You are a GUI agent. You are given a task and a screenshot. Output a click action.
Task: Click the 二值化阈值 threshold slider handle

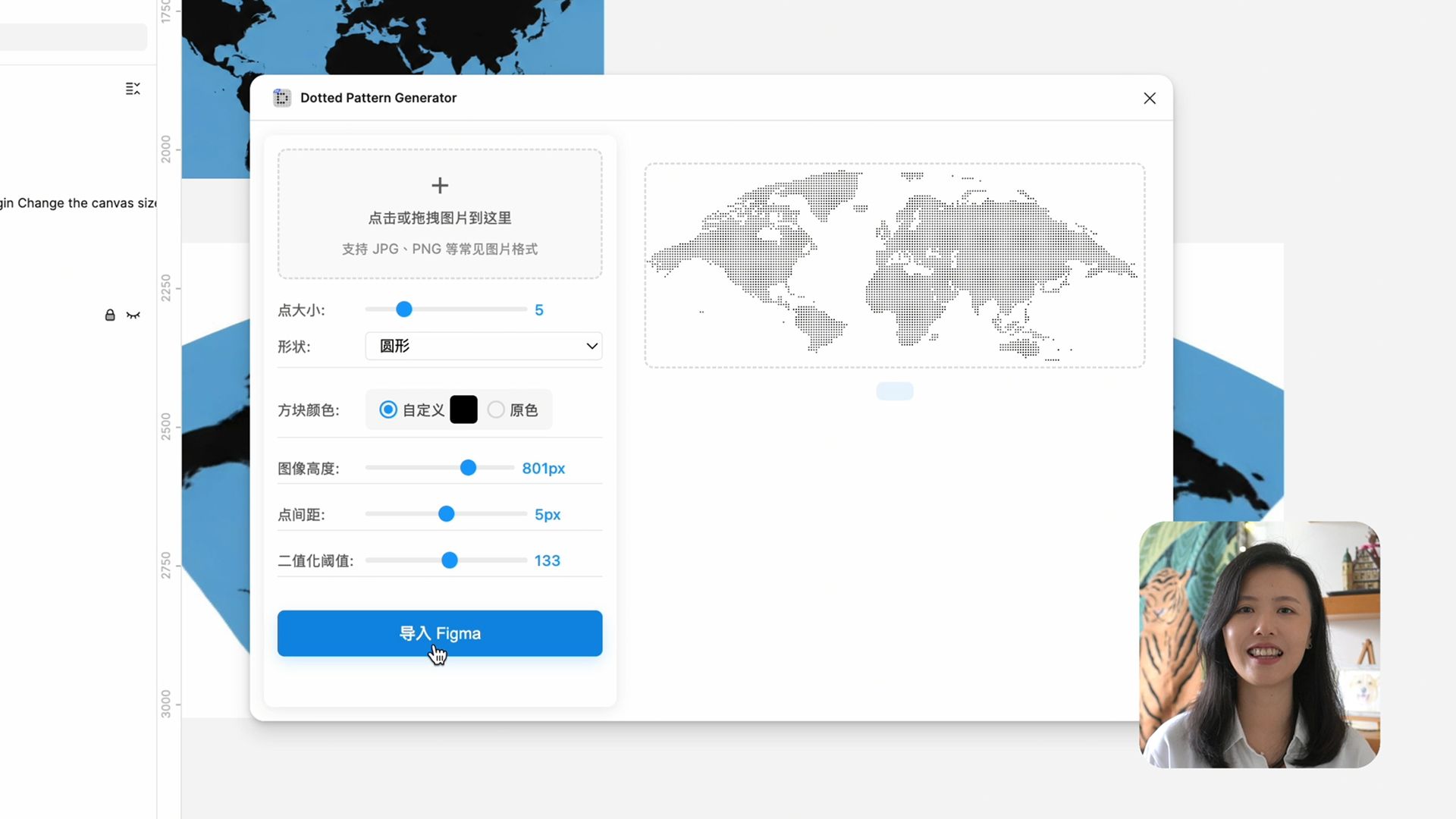point(450,560)
